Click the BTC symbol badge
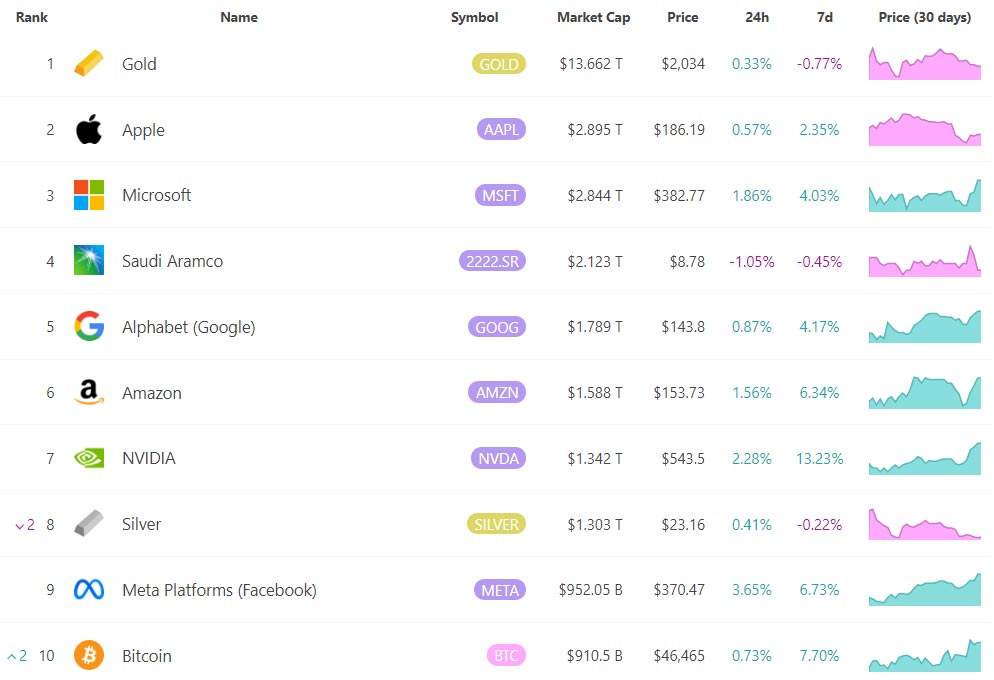Screen dimensions: 994x680 click(x=506, y=655)
